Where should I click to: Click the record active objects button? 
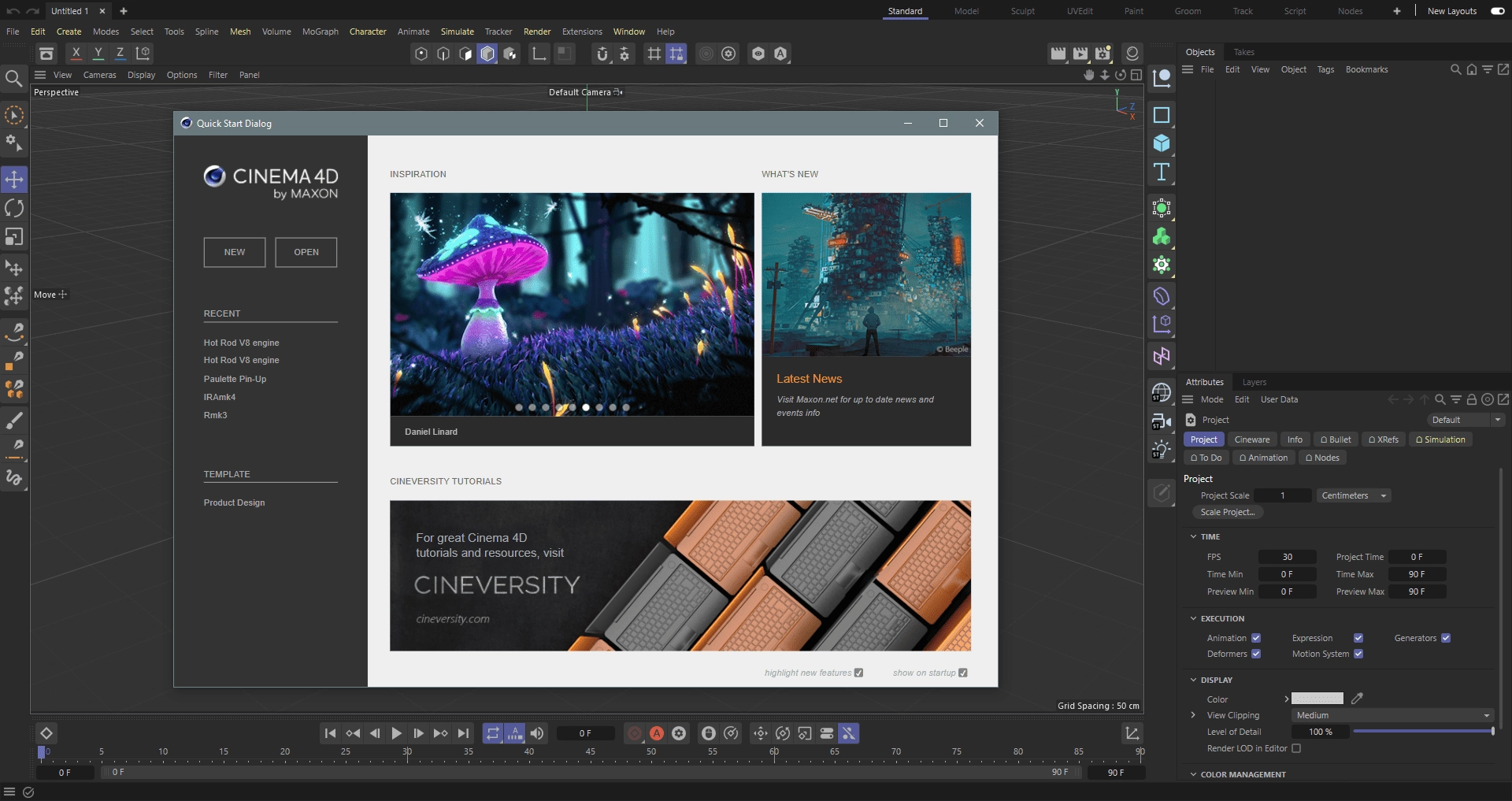click(634, 733)
